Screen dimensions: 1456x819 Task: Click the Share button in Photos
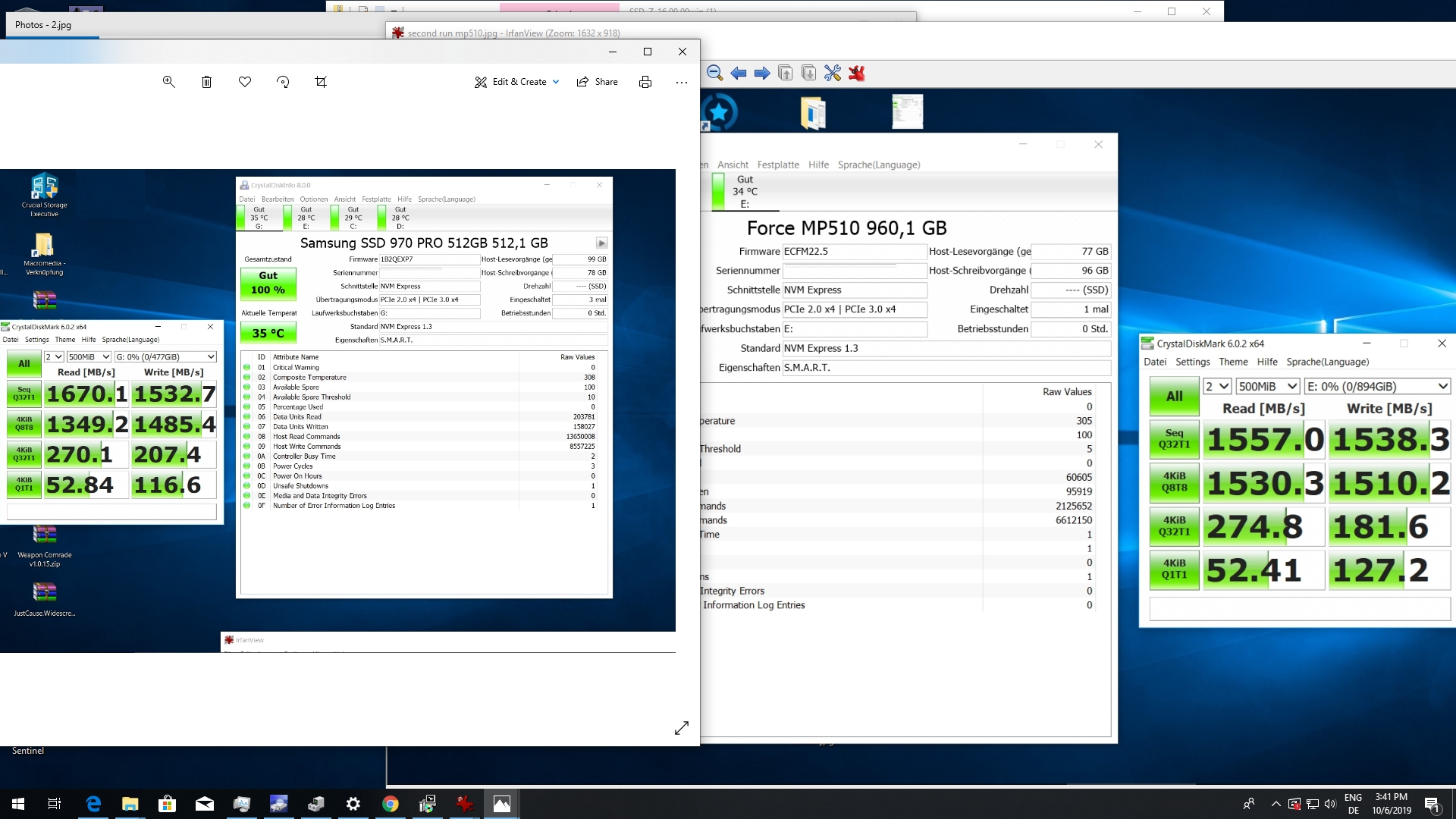pos(598,82)
